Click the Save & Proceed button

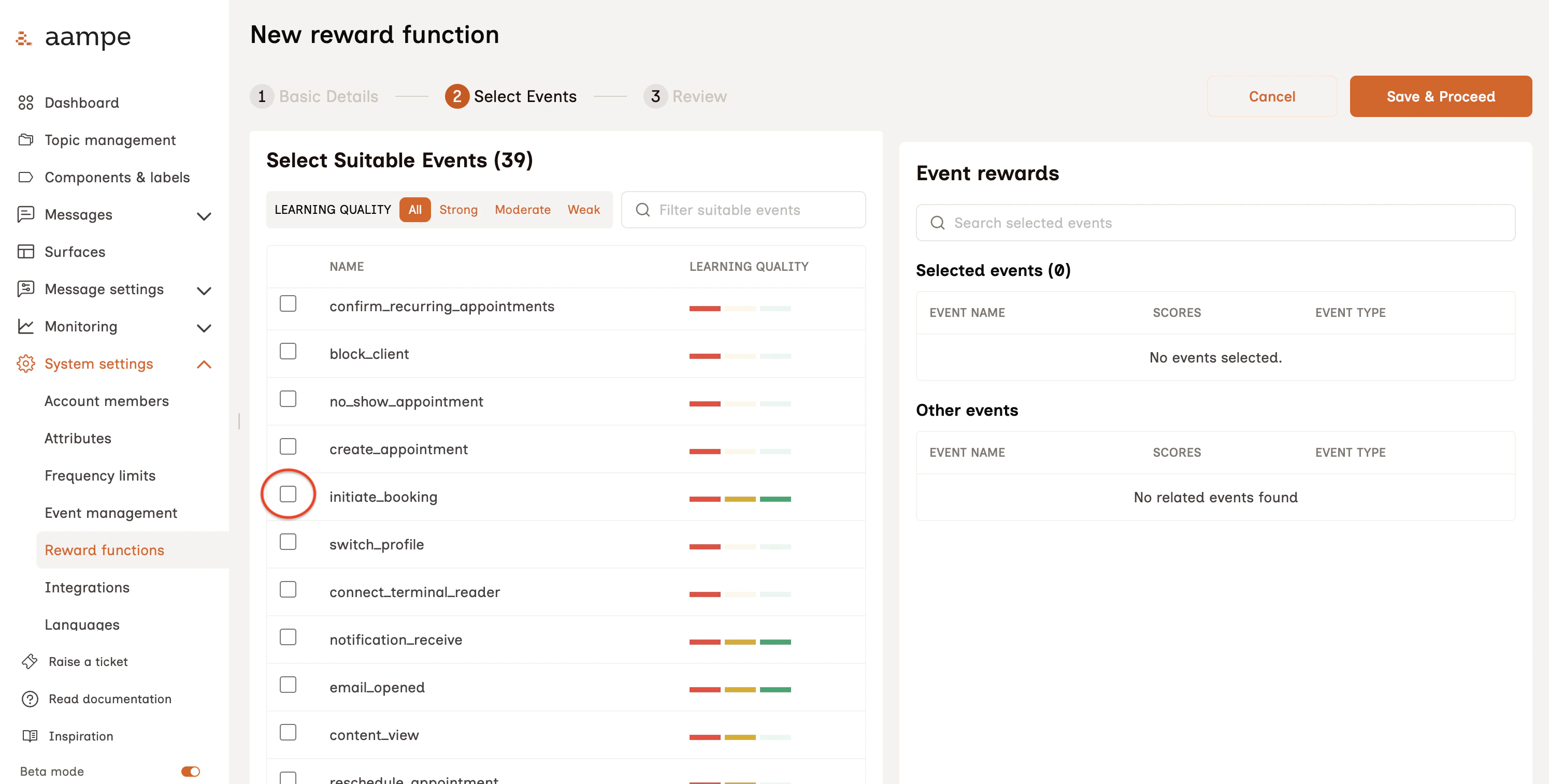(1441, 96)
